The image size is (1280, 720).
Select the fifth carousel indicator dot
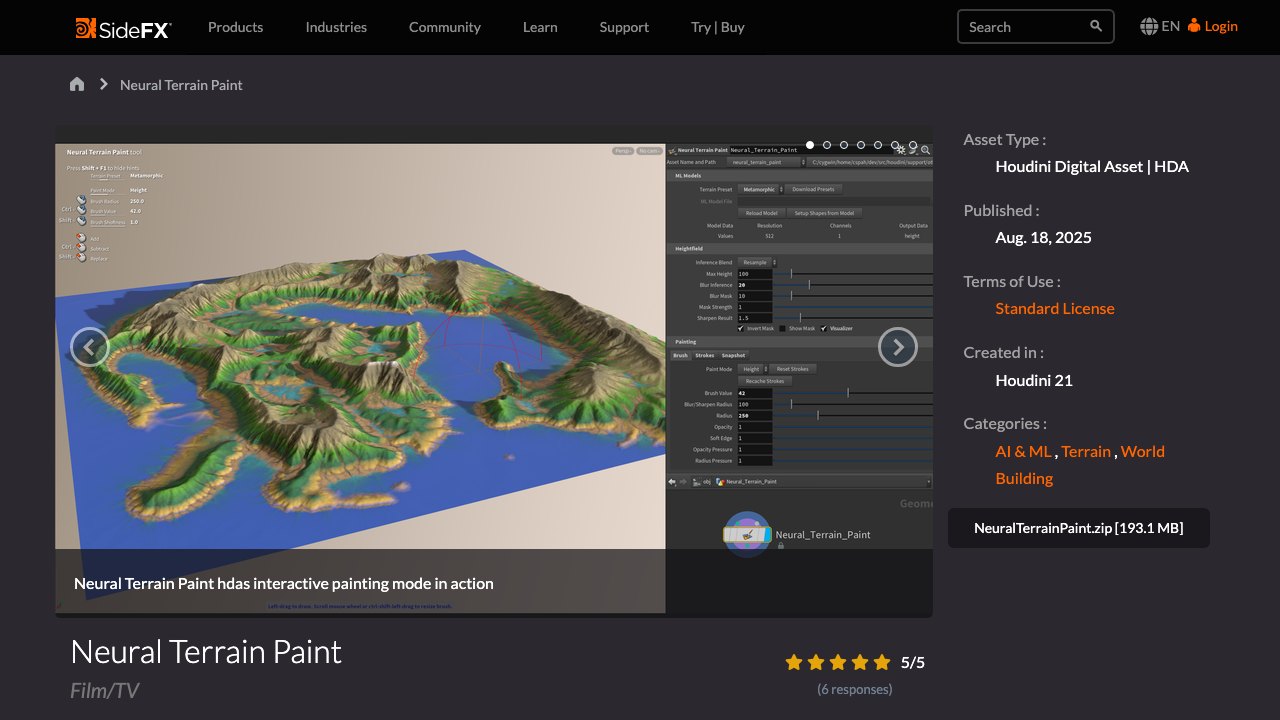[878, 145]
